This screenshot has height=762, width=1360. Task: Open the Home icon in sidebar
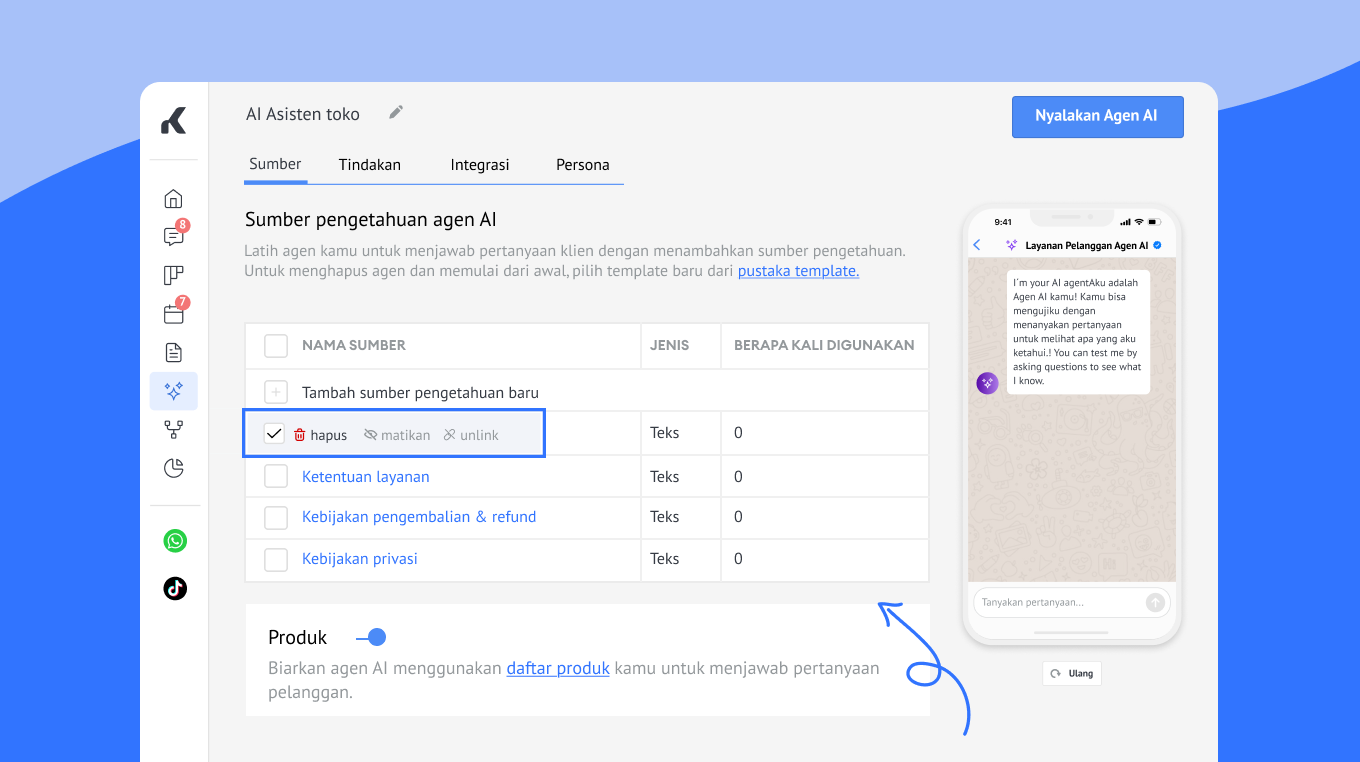pos(174,198)
